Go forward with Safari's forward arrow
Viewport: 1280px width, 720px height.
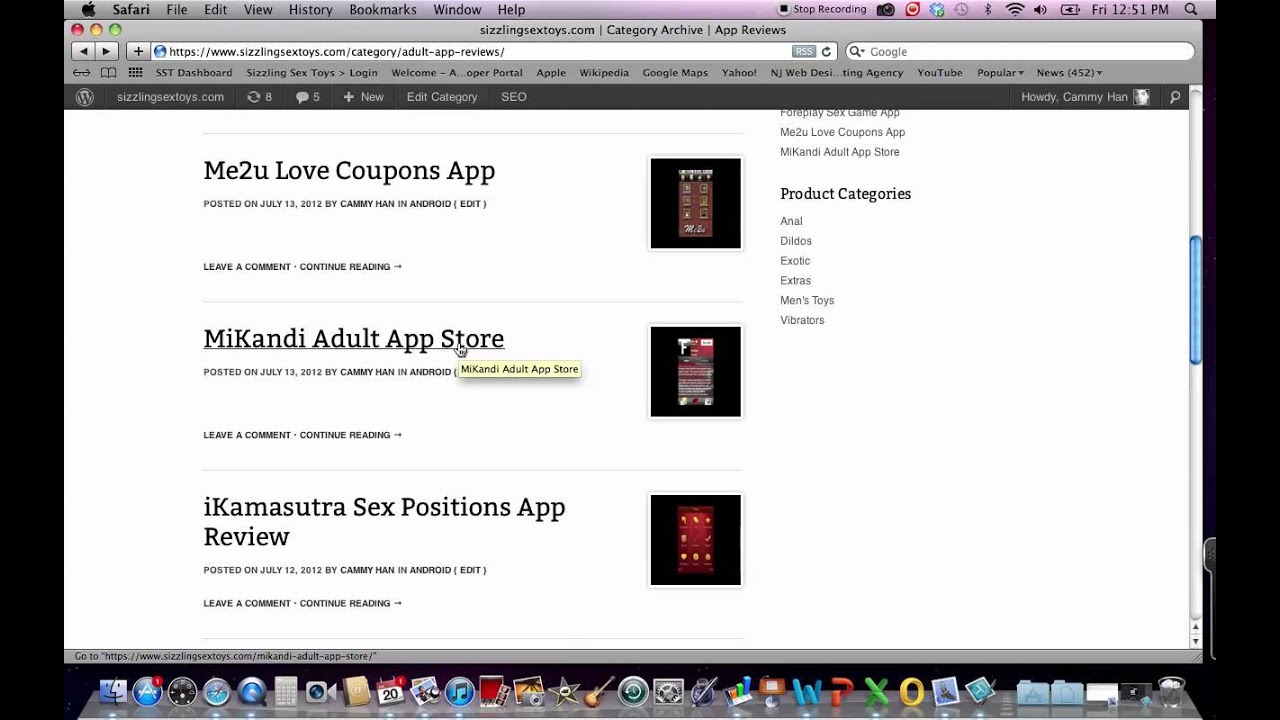(x=106, y=51)
